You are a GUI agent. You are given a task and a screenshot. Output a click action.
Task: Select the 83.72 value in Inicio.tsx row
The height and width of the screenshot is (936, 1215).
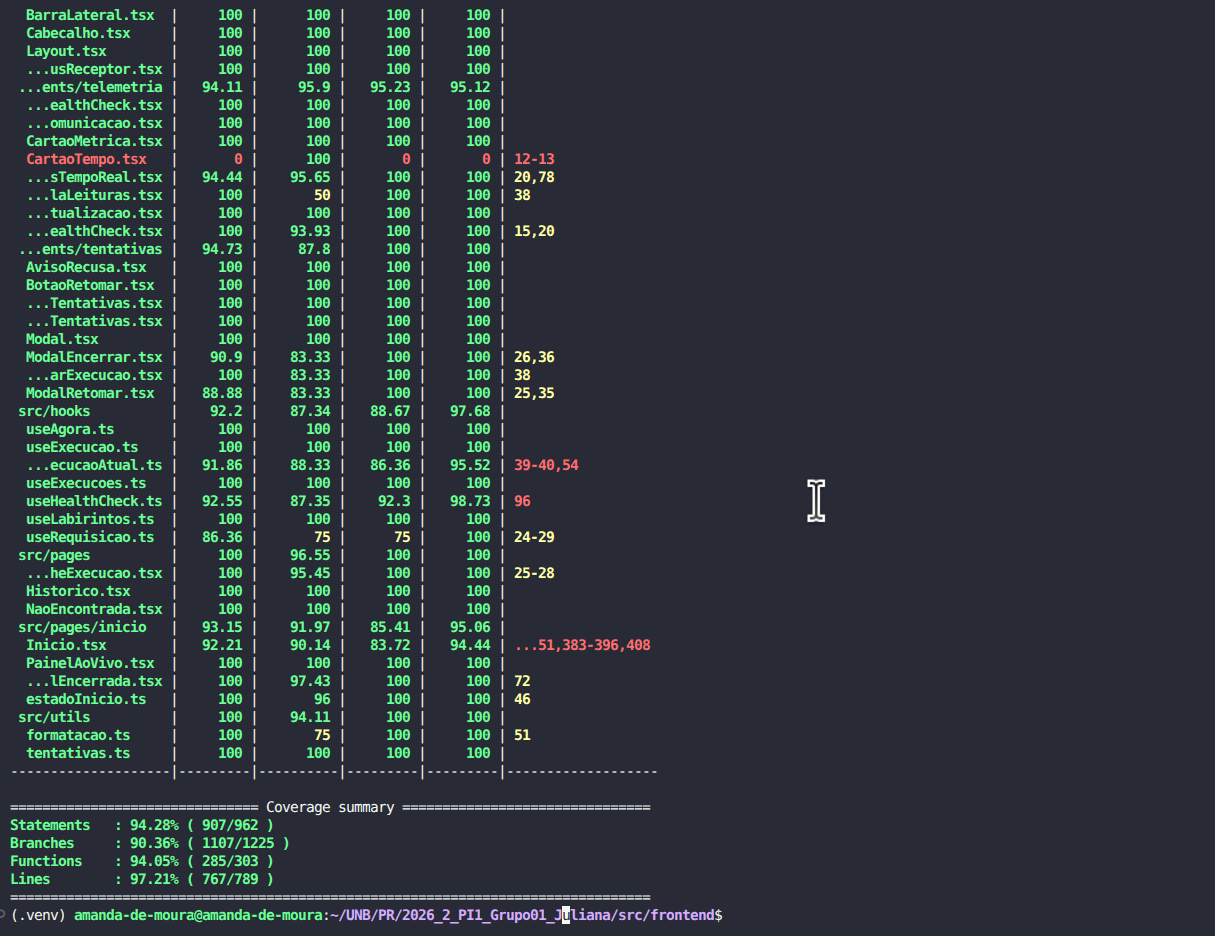click(390, 645)
